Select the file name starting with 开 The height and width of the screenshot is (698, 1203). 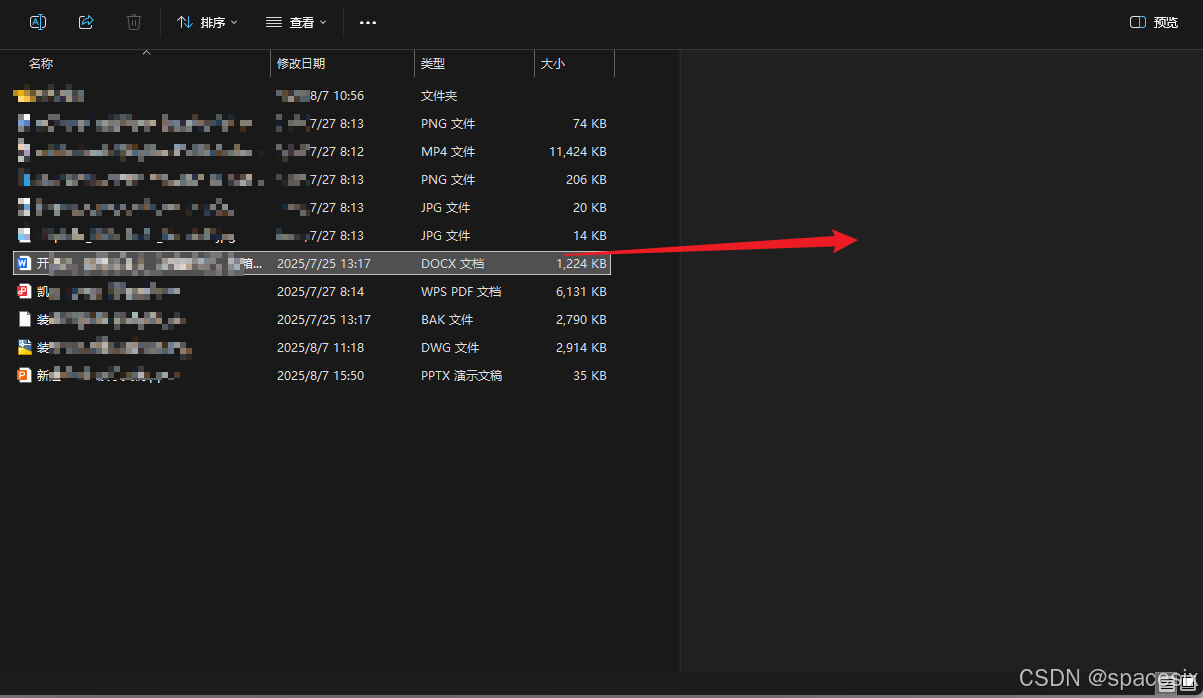150,264
